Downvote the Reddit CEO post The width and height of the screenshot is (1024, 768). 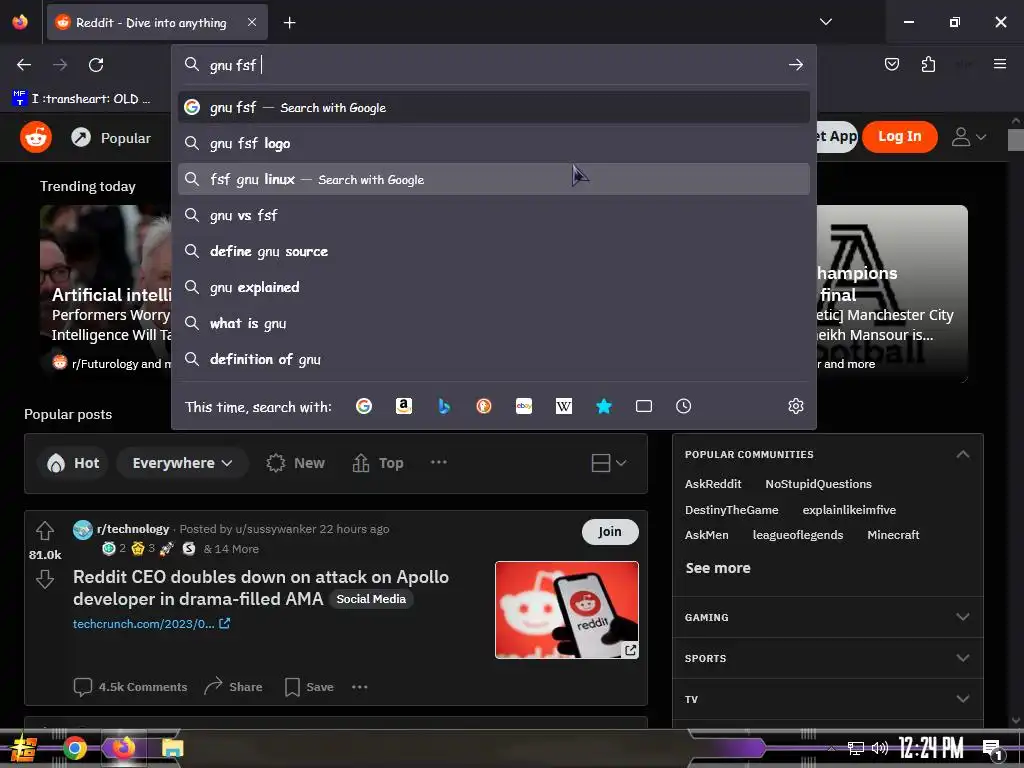click(x=45, y=579)
